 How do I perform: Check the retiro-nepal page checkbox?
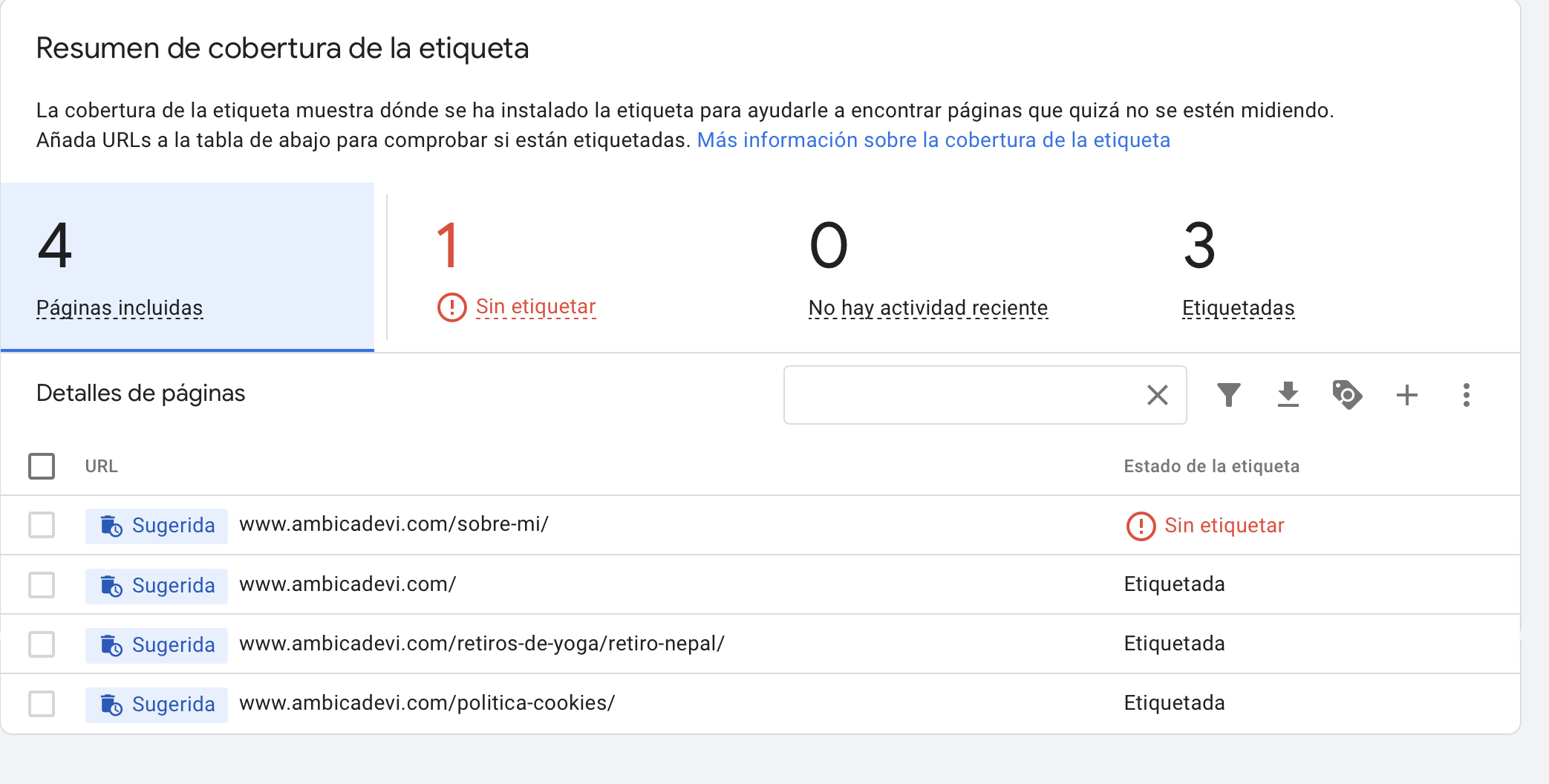(x=42, y=644)
